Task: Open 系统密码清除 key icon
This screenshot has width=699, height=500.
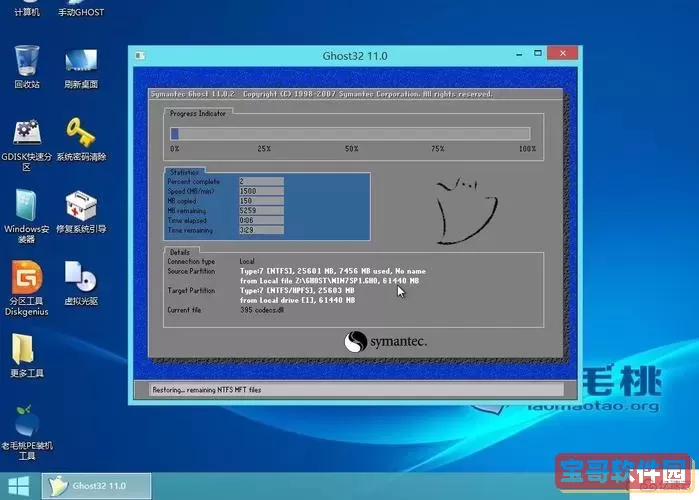Action: [x=81, y=139]
